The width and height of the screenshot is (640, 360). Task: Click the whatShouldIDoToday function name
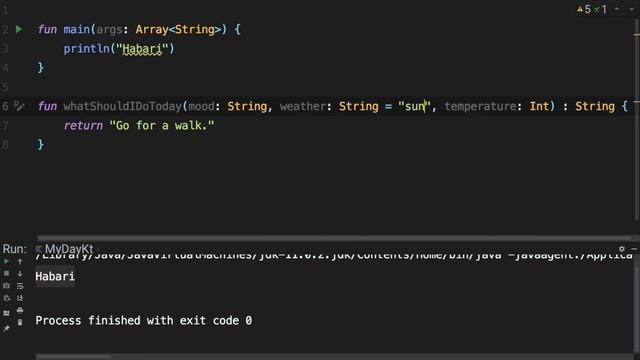[122, 106]
